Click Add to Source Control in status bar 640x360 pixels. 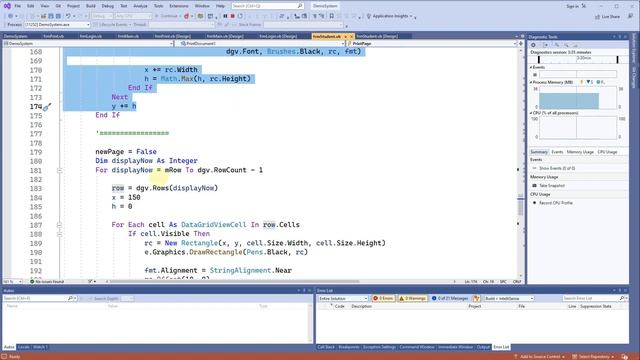(x=539, y=356)
